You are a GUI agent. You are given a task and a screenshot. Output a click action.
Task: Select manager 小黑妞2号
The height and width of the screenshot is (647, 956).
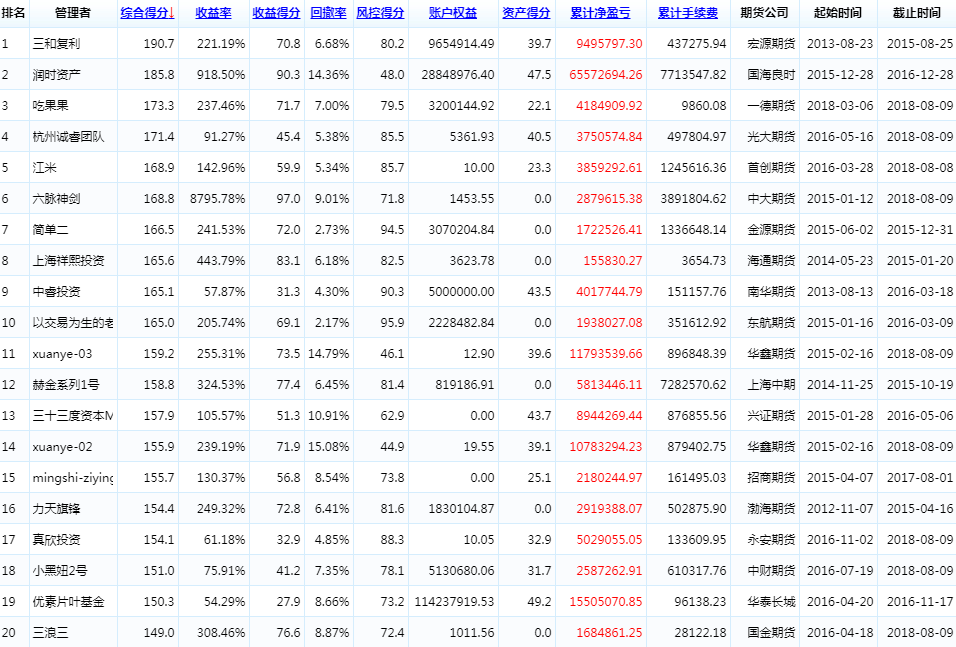pos(60,571)
